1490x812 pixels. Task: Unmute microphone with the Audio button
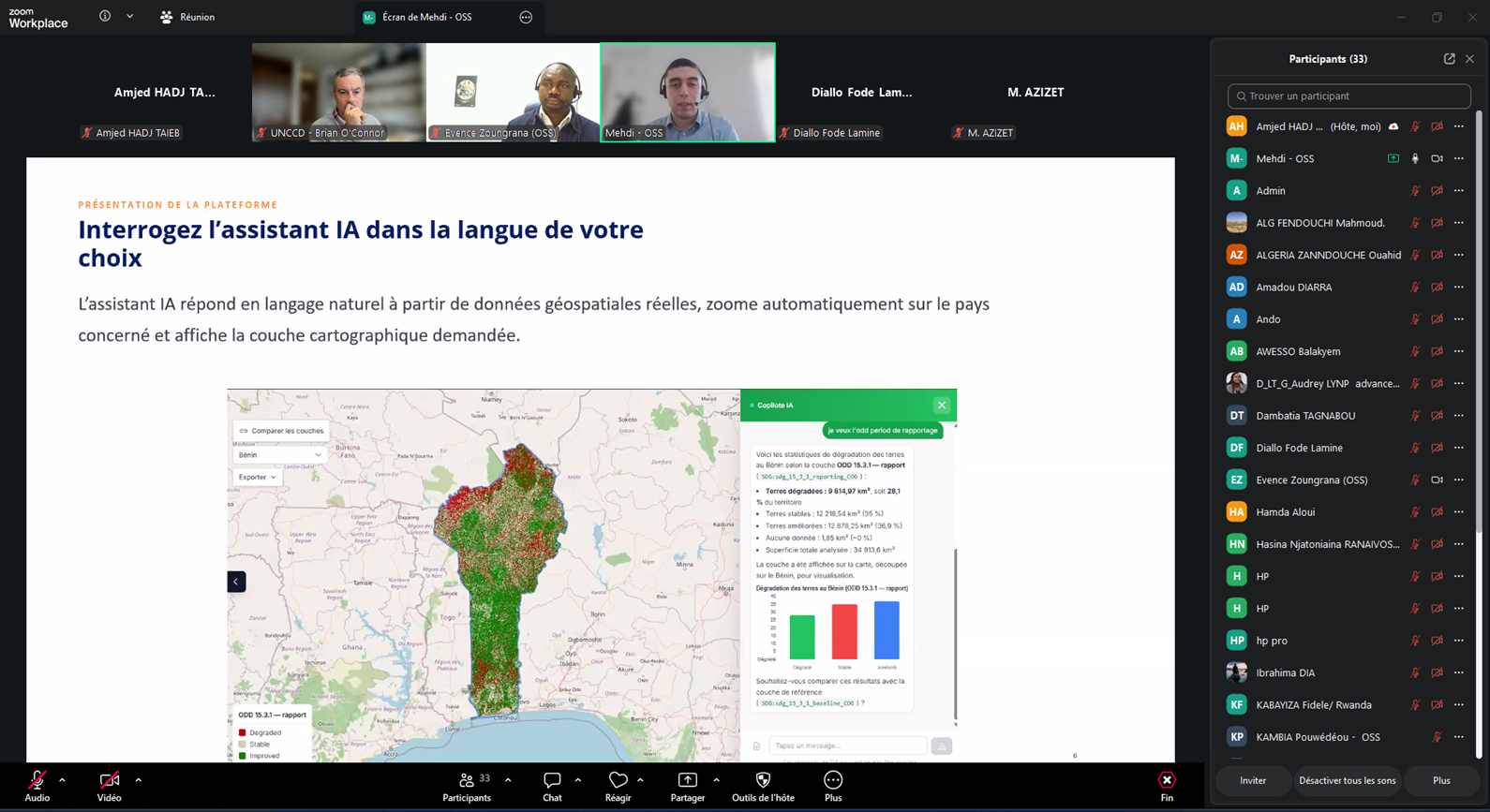[x=37, y=786]
